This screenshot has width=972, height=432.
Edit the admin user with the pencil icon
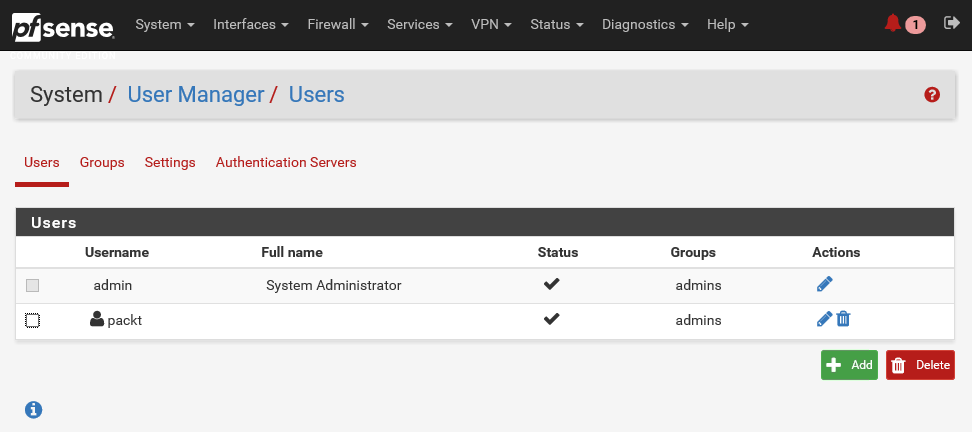coord(824,285)
